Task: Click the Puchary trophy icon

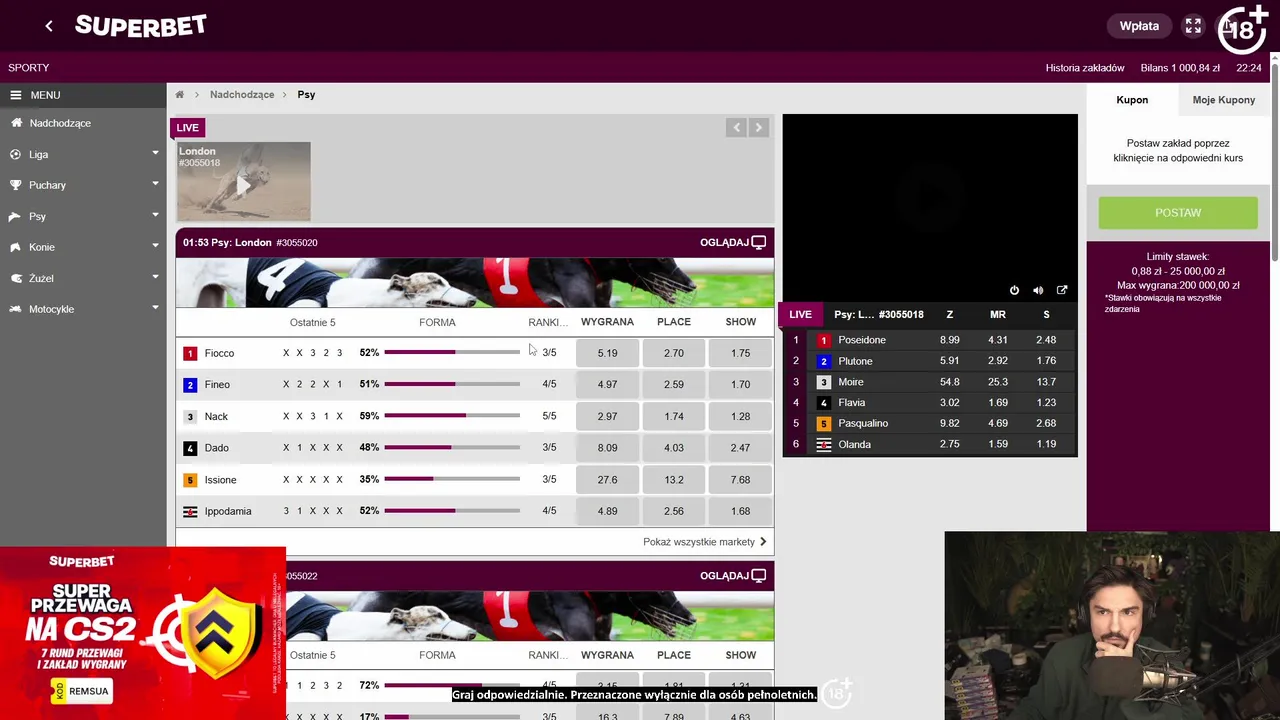Action: (16, 185)
